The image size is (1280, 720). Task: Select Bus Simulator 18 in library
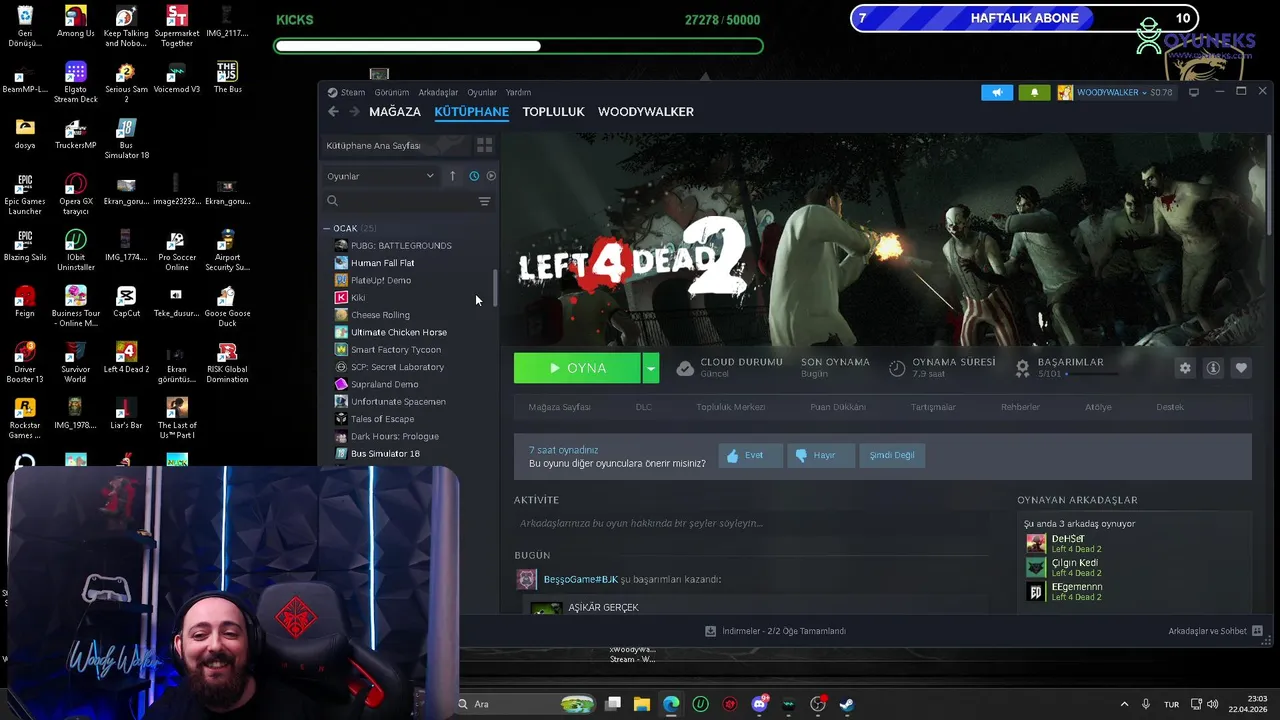(385, 454)
